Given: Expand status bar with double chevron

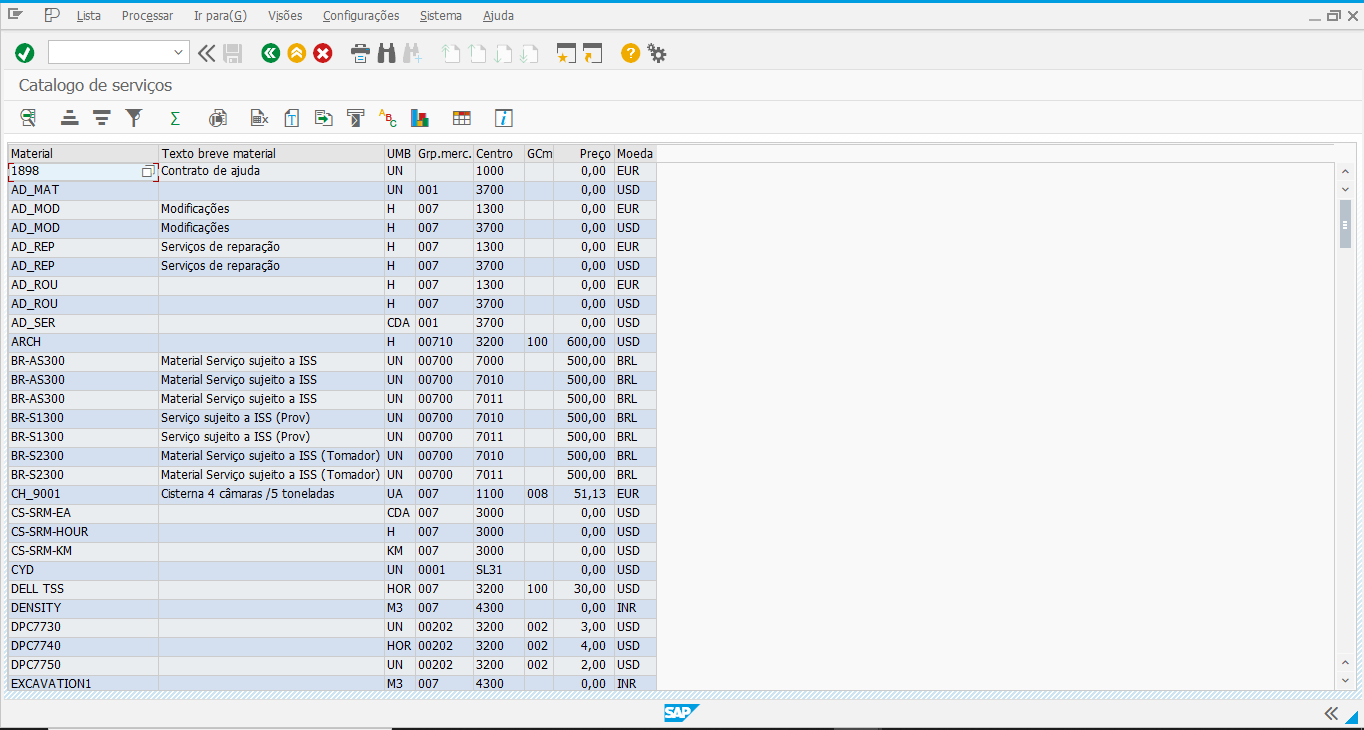Looking at the screenshot, I should coord(1331,713).
